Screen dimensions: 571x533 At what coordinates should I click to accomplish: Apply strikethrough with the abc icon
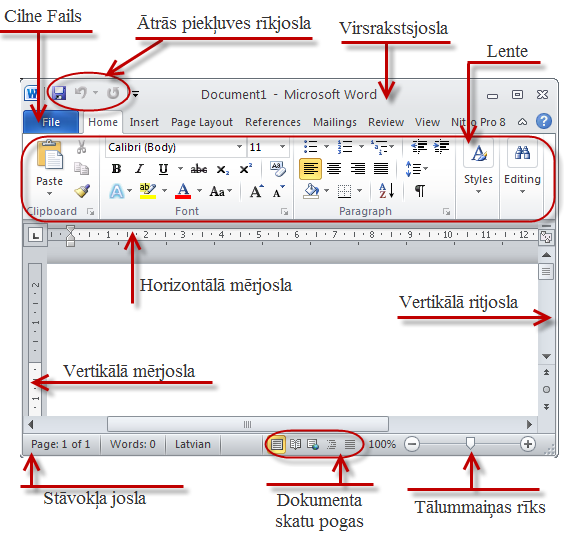pos(199,169)
